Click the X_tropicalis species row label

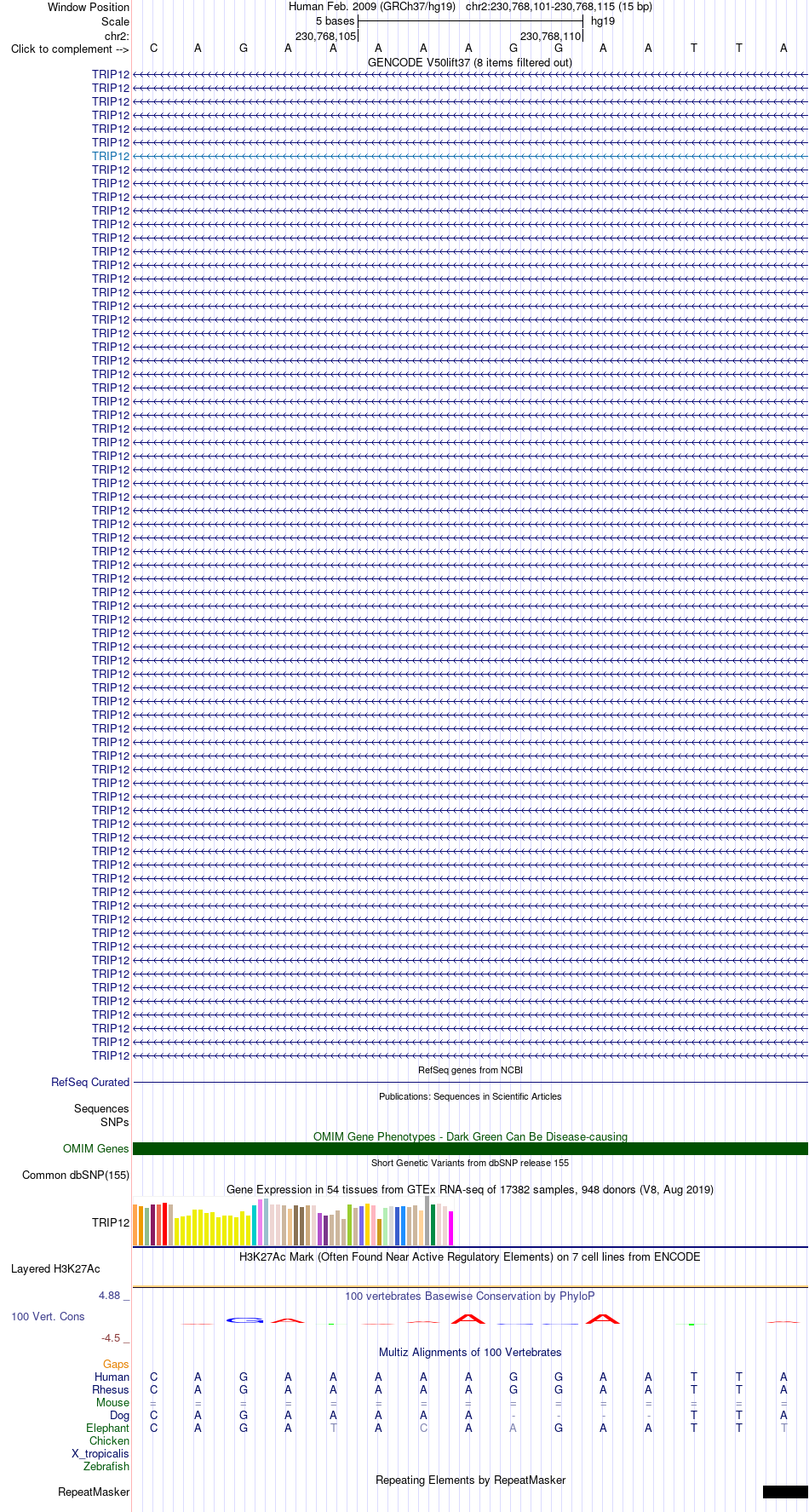[x=100, y=1453]
